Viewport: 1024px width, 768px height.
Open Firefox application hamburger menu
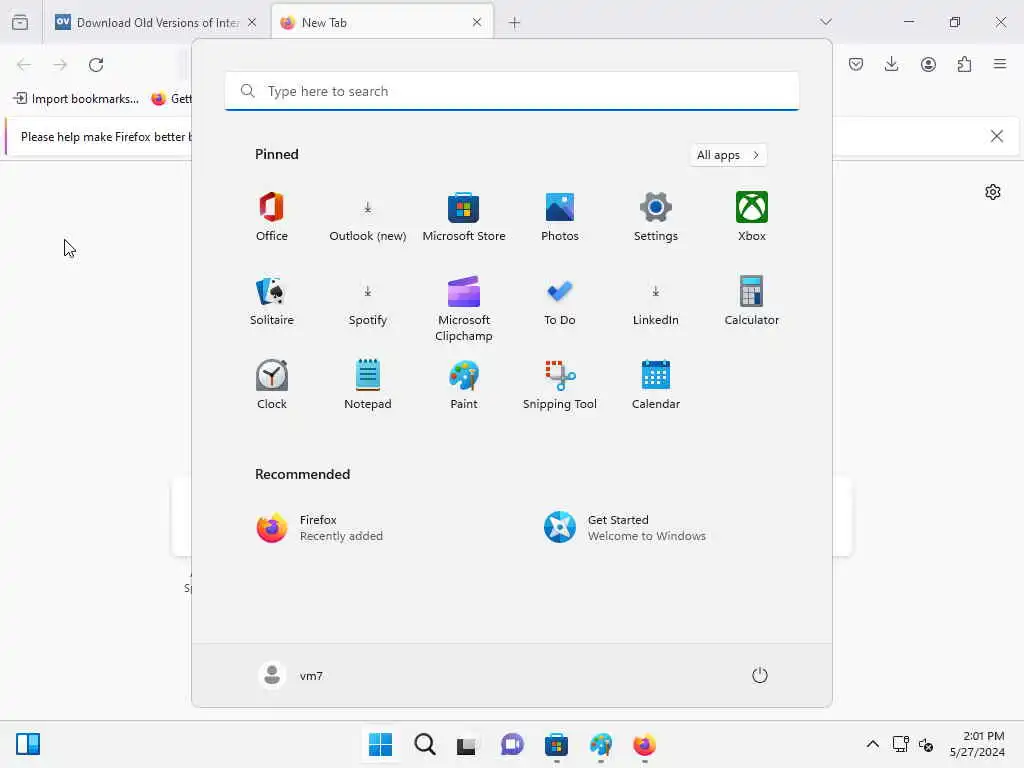coord(1000,64)
